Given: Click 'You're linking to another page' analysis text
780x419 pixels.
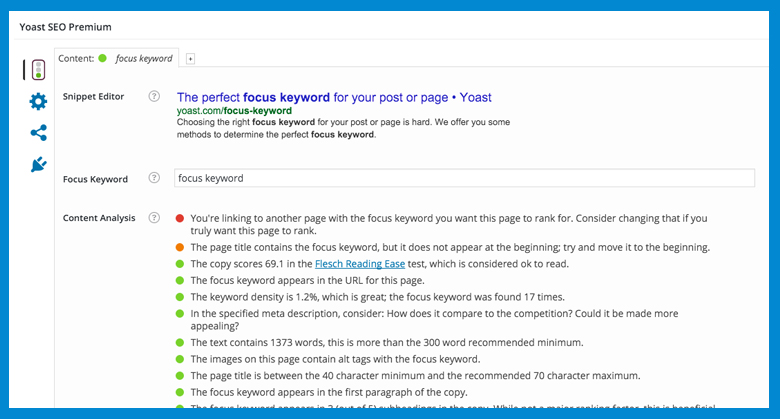Looking at the screenshot, I should tap(449, 224).
